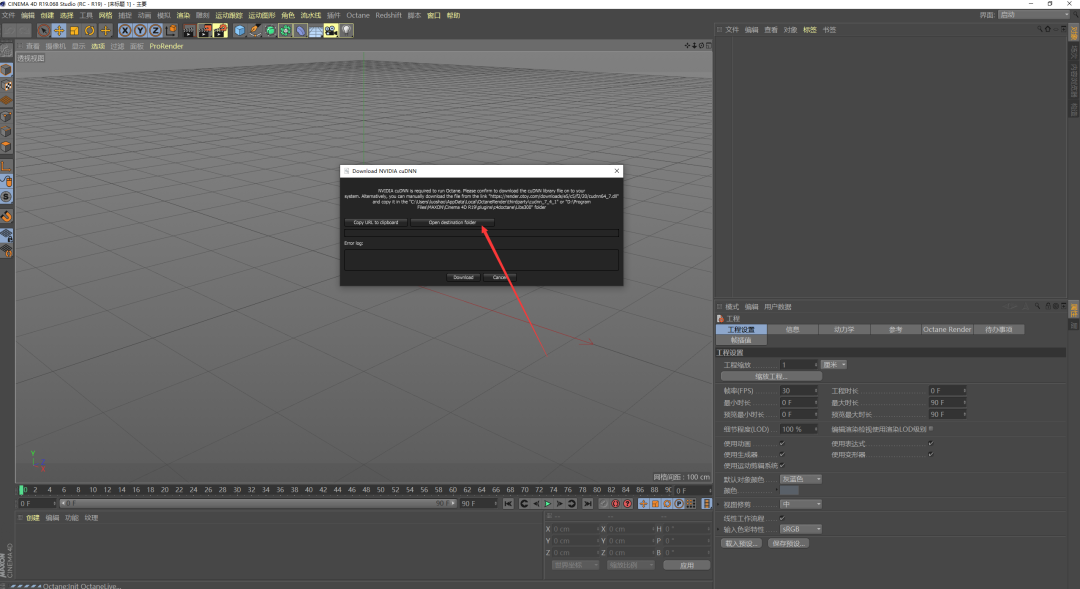Click the snap enable S icon
Image resolution: width=1080 pixels, height=589 pixels.
pos(6,197)
